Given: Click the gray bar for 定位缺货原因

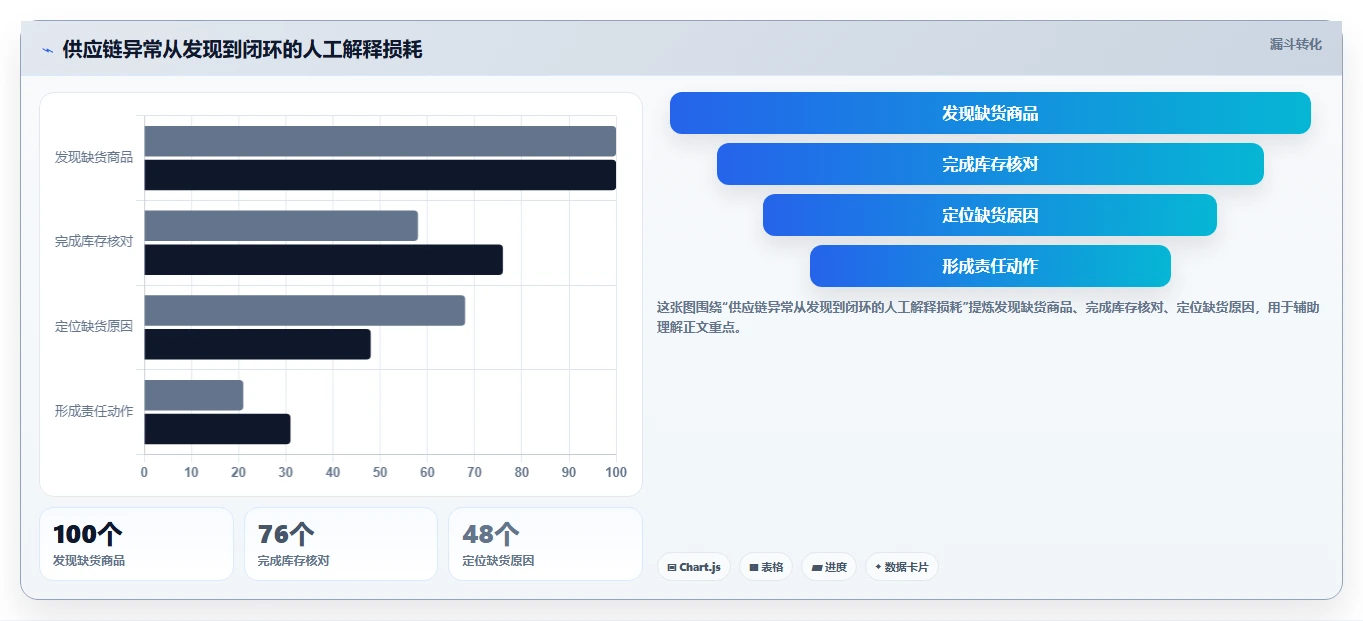Looking at the screenshot, I should point(304,310).
